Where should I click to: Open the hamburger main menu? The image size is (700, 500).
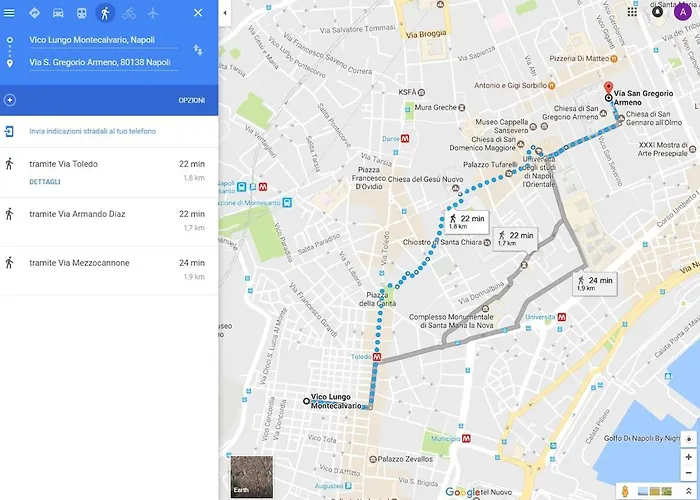9,13
